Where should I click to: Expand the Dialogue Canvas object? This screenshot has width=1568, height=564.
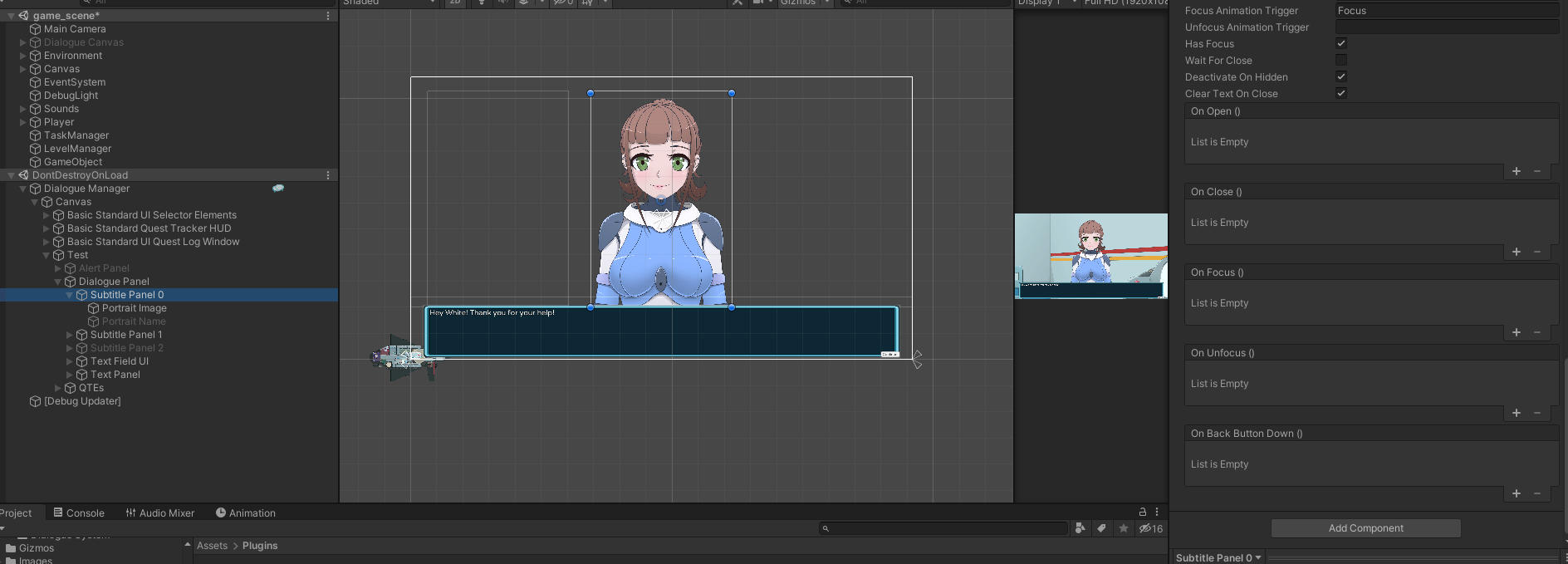23,42
